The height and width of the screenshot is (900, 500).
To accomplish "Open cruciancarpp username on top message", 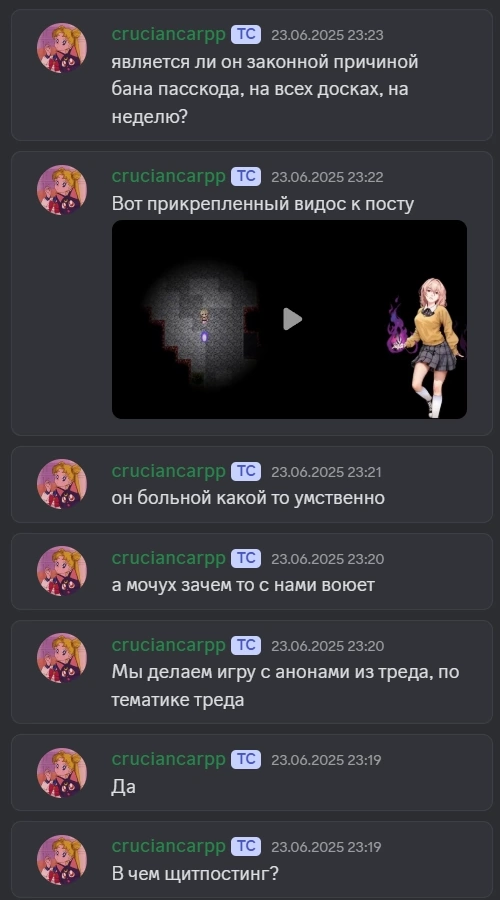I will pos(168,34).
